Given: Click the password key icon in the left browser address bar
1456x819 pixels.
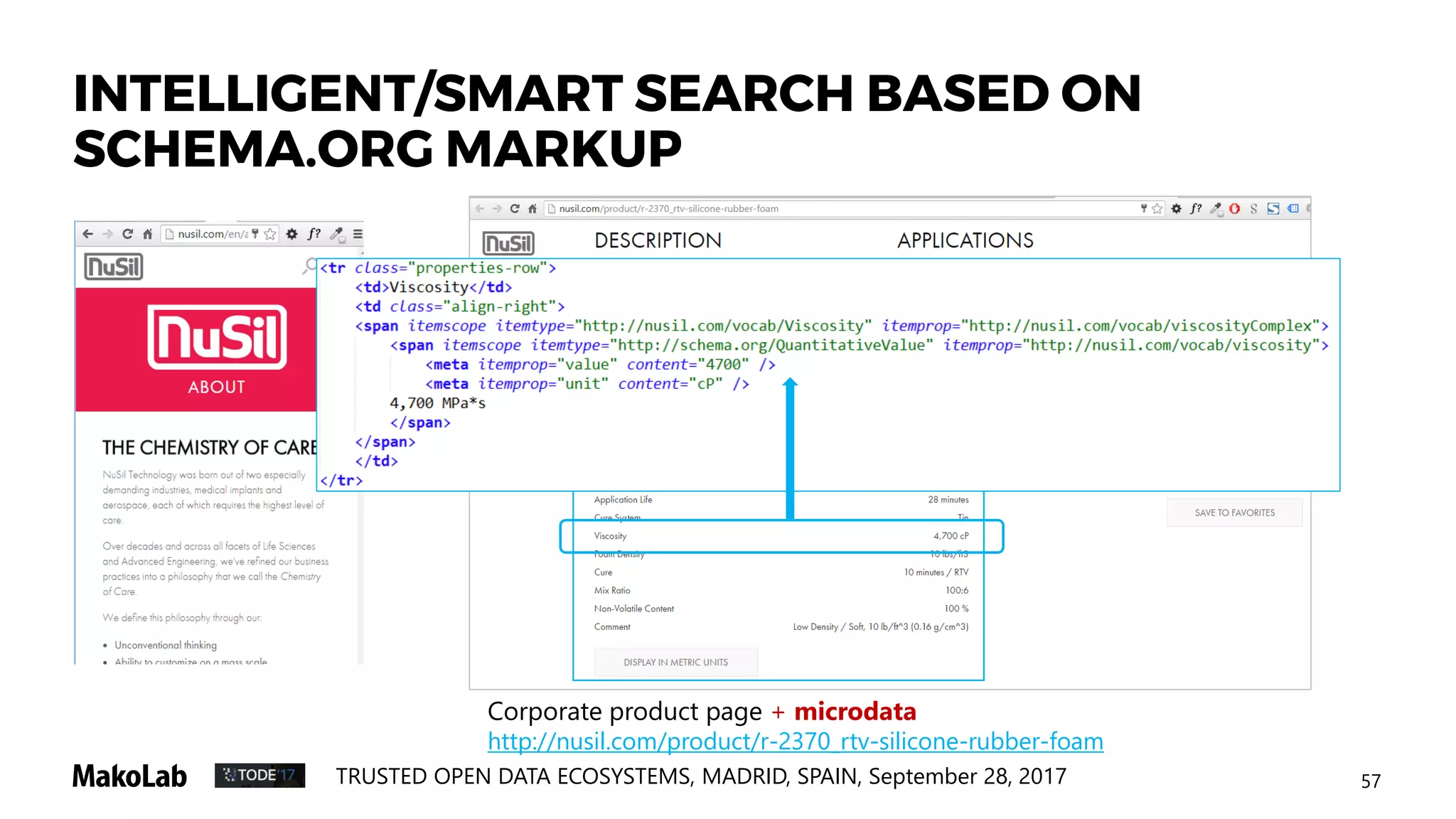Looking at the screenshot, I should [x=255, y=233].
